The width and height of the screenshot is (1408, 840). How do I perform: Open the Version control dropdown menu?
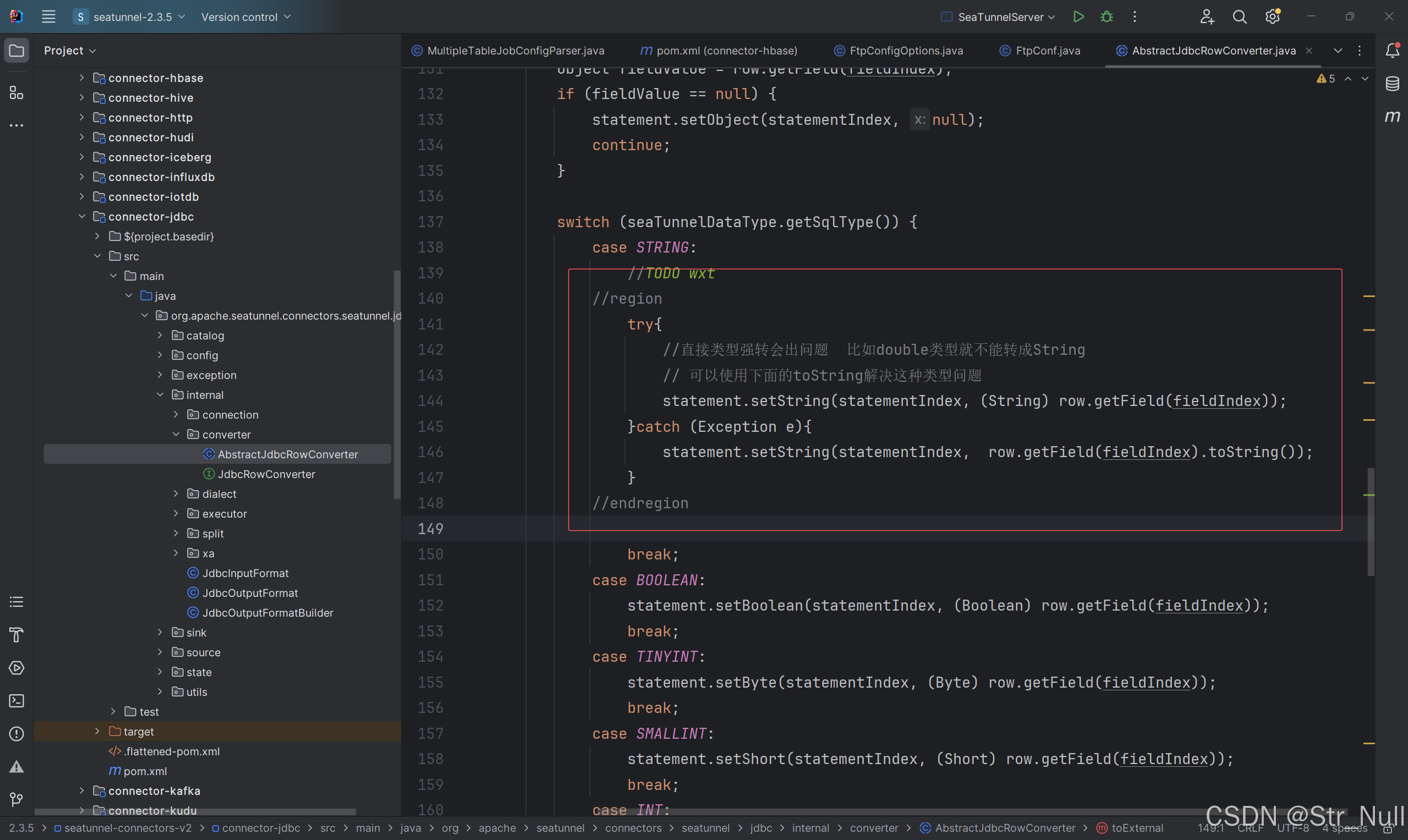coord(246,17)
